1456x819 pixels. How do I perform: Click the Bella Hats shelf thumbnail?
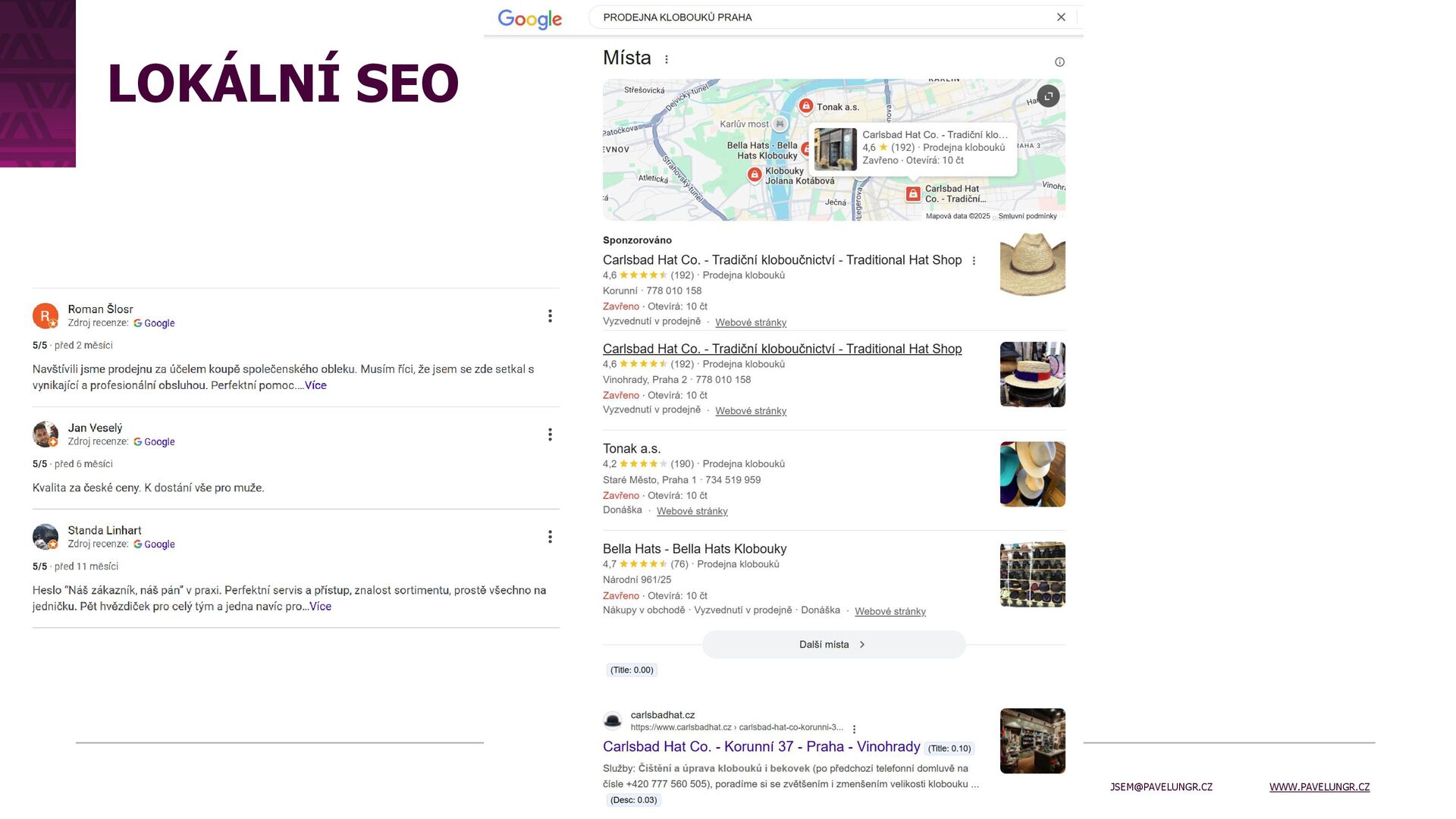coord(1032,575)
